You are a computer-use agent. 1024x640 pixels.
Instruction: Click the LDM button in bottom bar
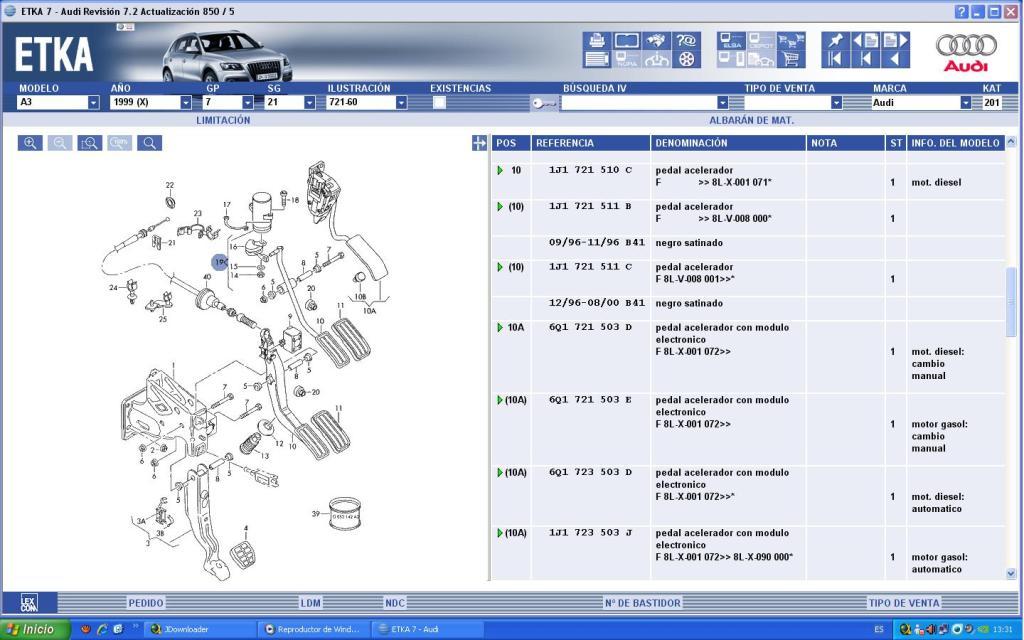tap(310, 603)
